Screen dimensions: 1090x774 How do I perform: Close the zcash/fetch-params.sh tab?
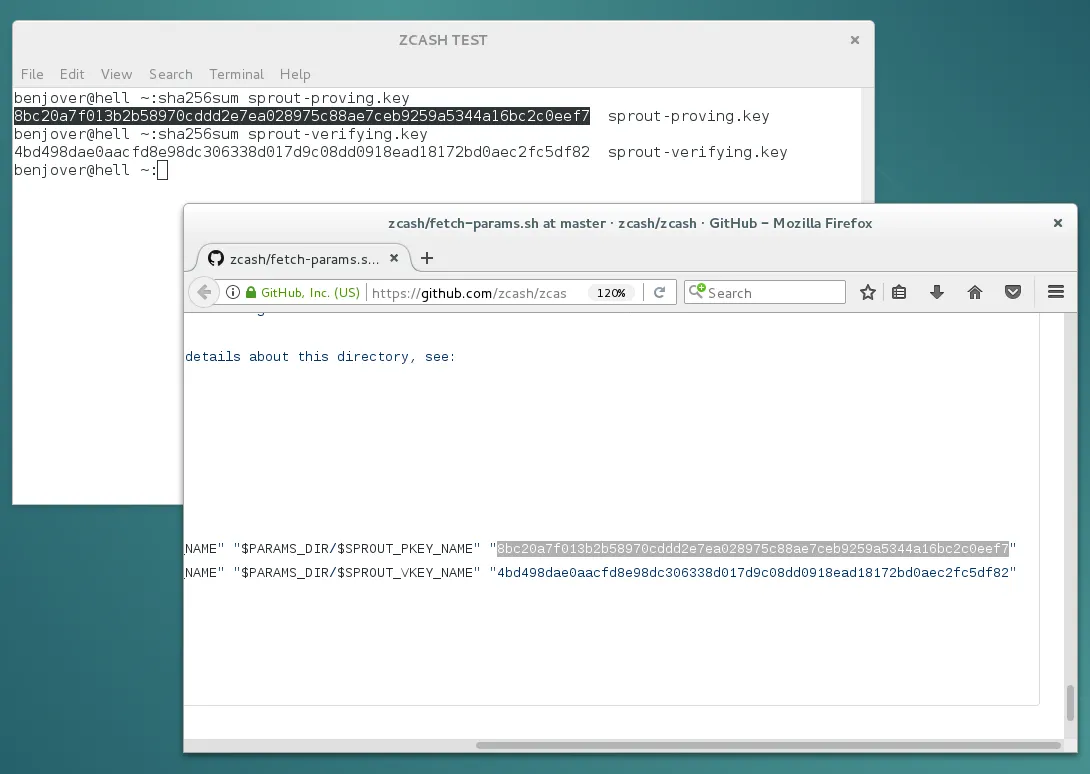point(394,258)
